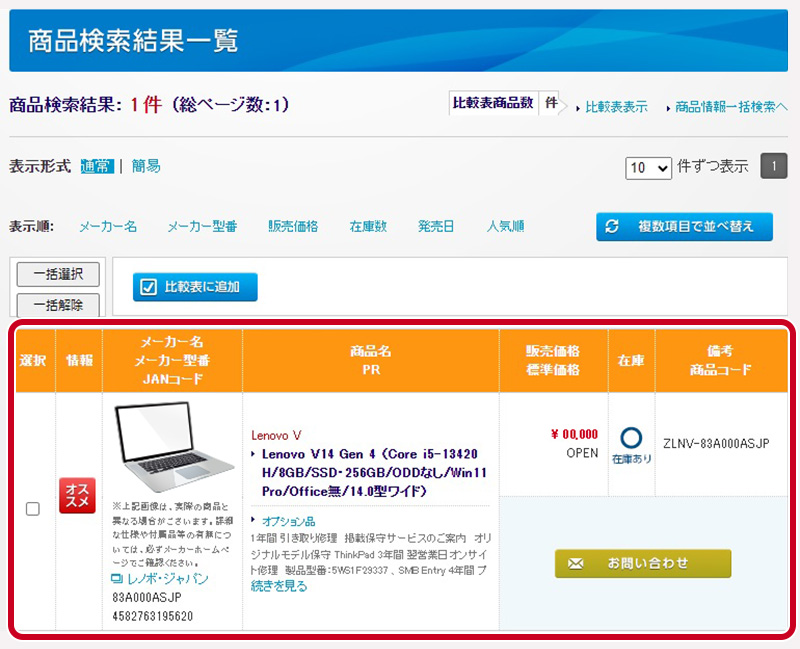This screenshot has height=649, width=800.
Task: Add selection with 比較表に追加 button
Action: (195, 287)
